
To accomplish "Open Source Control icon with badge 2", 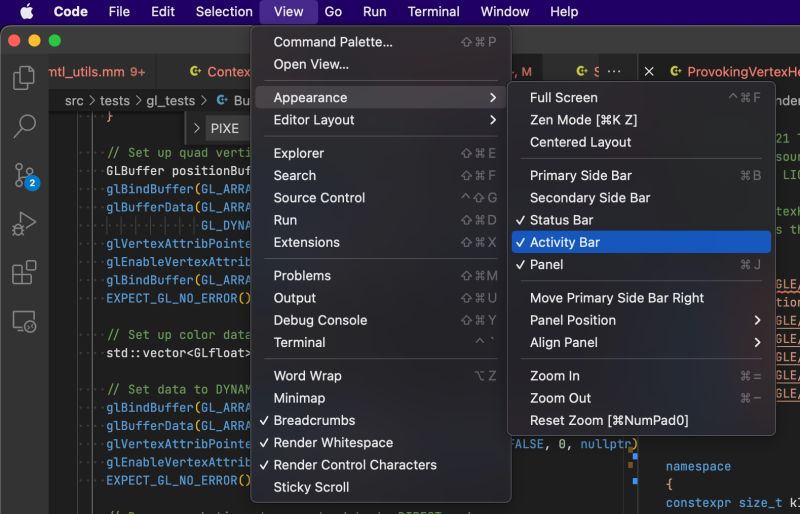I will point(26,176).
